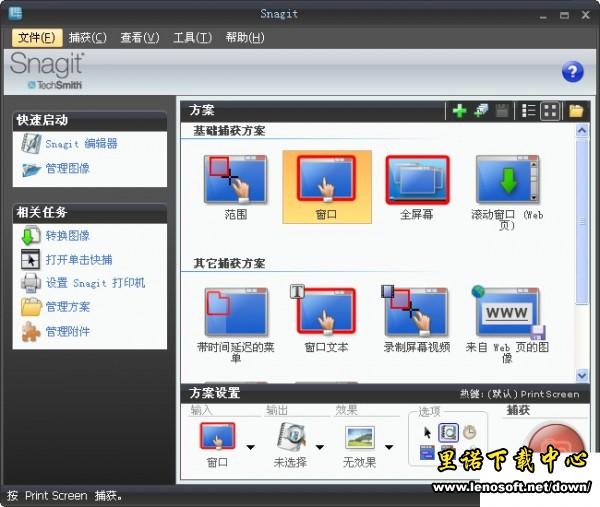Open 管理图像 link

pyautogui.click(x=67, y=168)
